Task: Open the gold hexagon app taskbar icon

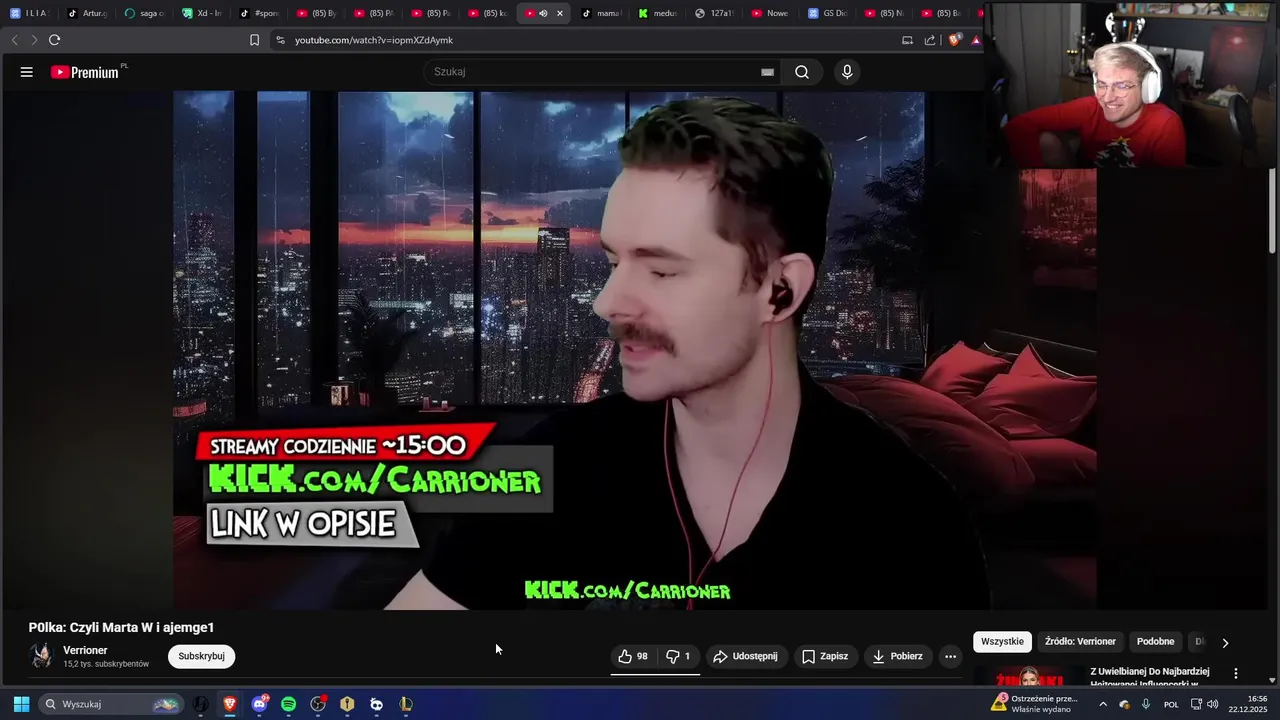Action: pos(347,704)
